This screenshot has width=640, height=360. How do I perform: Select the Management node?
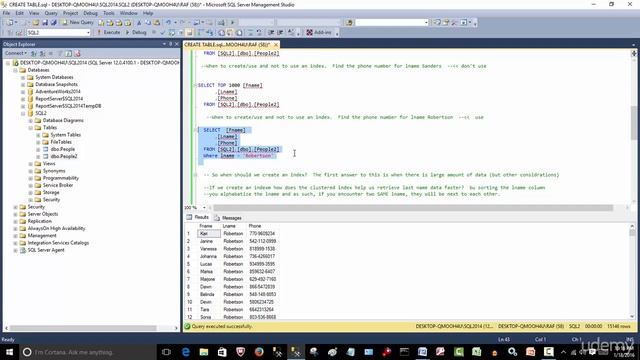point(42,236)
